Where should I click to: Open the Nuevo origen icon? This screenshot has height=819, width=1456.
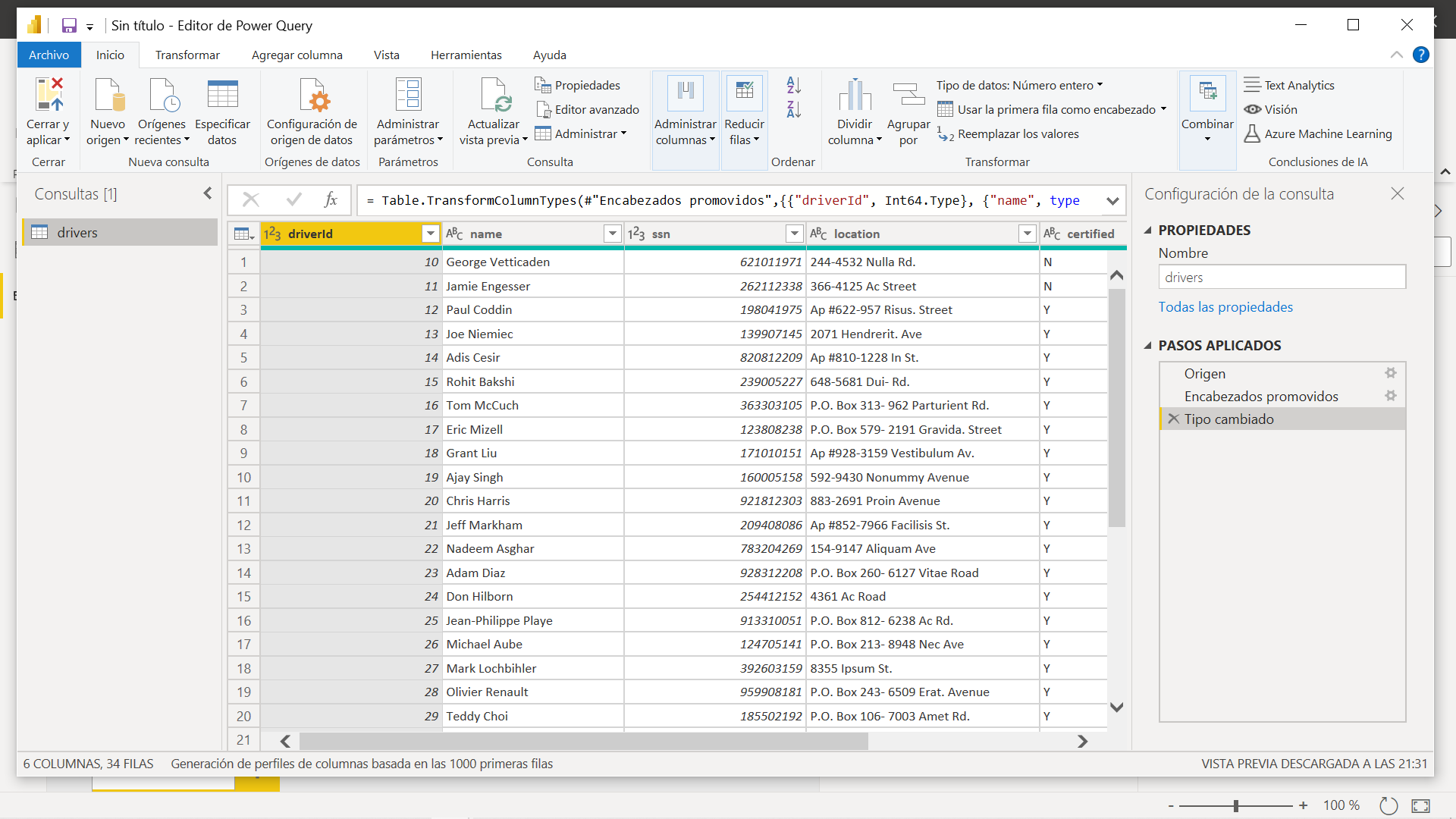pos(108,95)
